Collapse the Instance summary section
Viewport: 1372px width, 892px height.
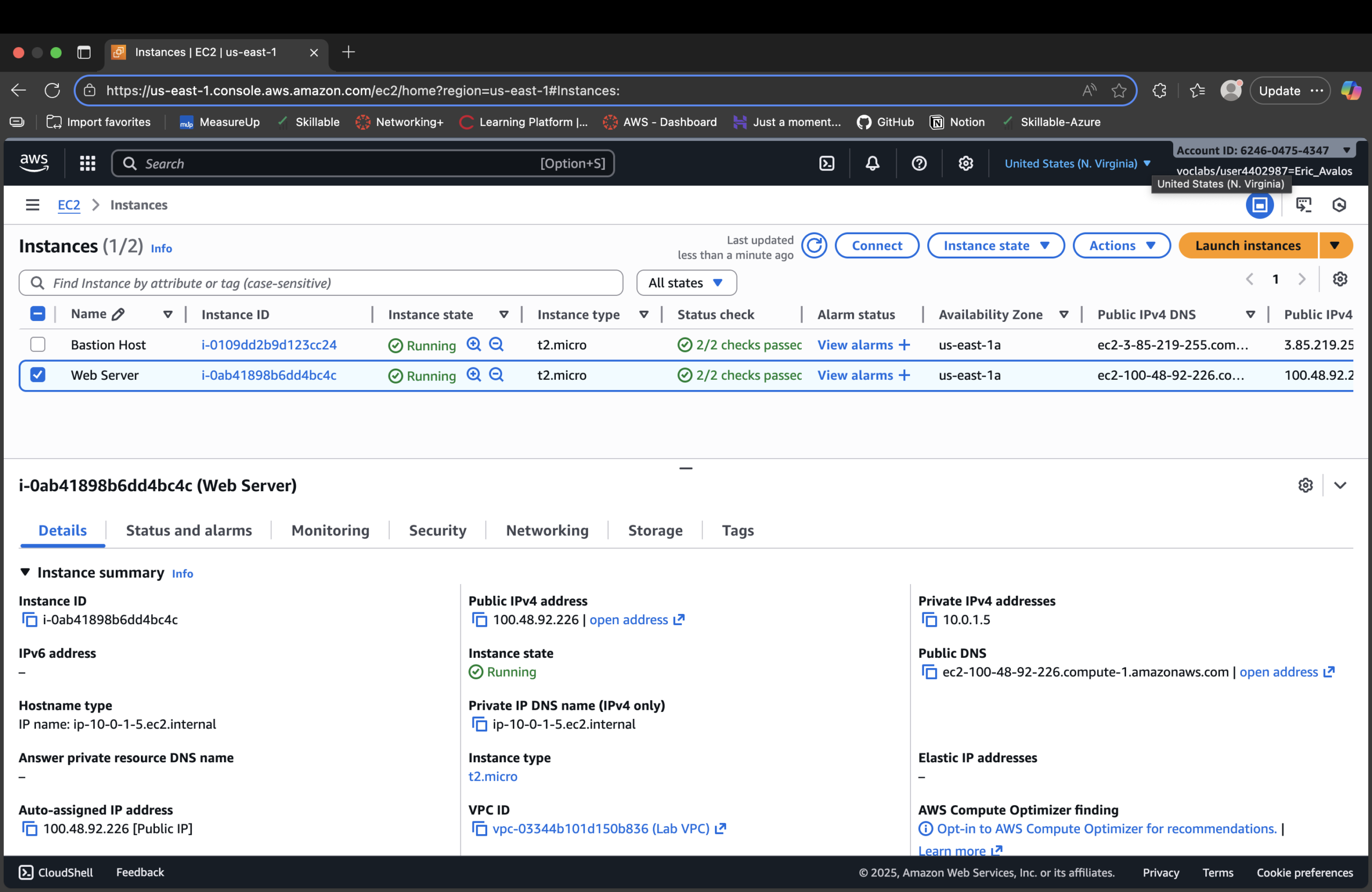point(25,572)
